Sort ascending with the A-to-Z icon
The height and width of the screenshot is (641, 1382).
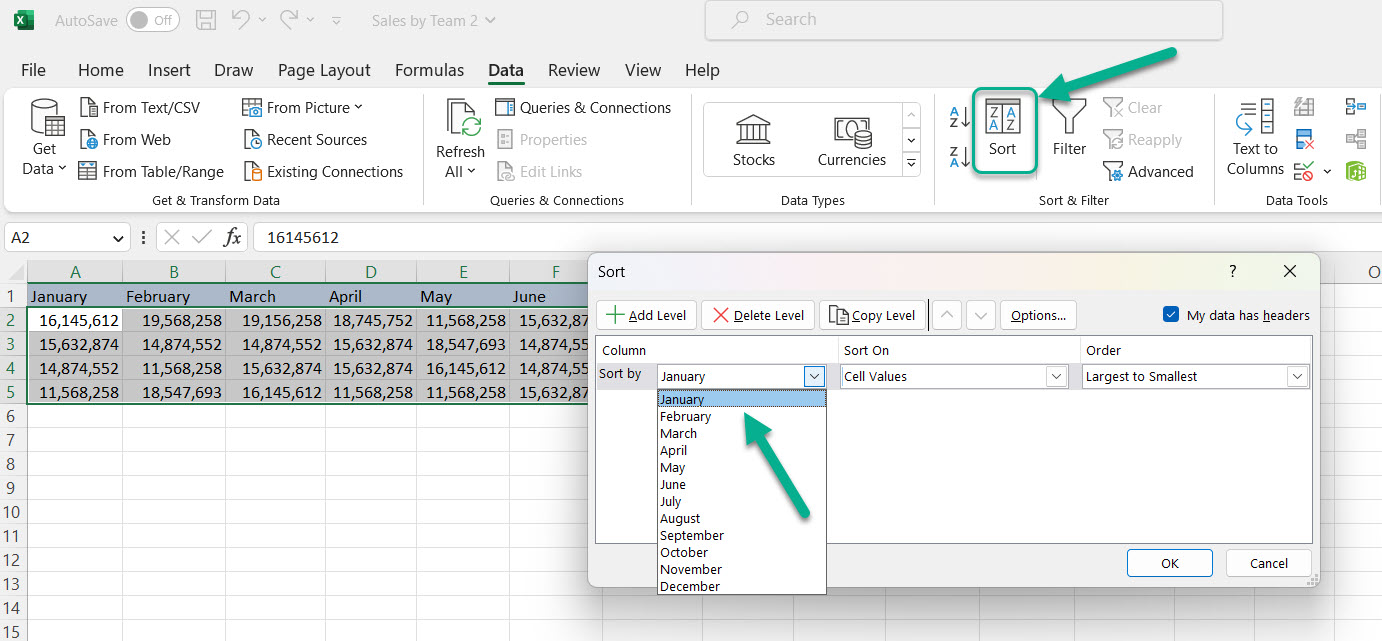(x=959, y=117)
